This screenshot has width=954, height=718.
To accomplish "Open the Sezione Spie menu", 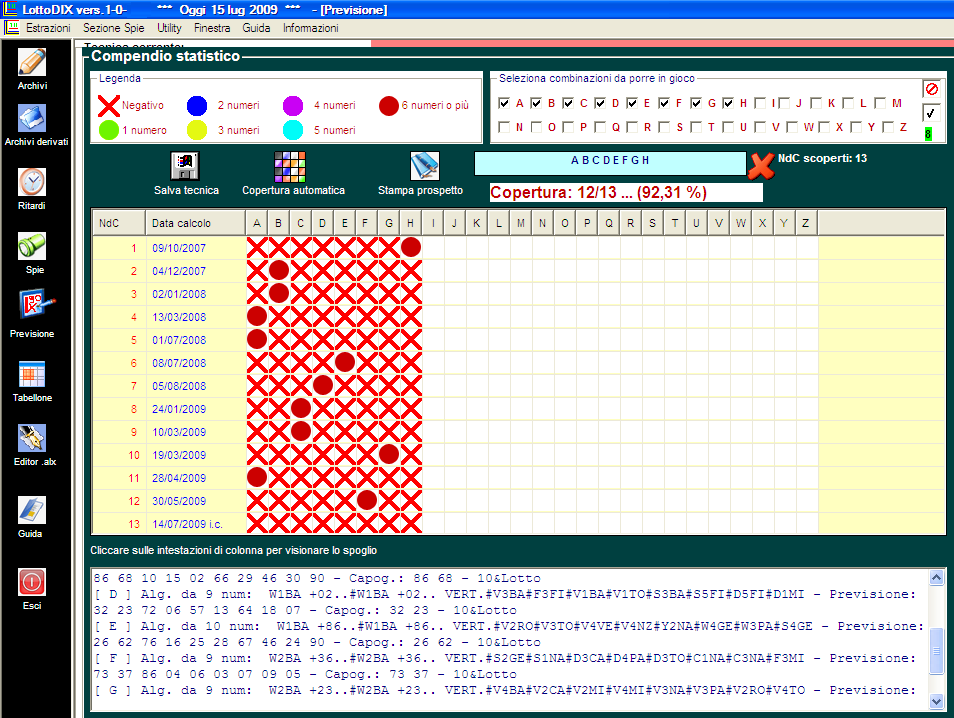I will pyautogui.click(x=114, y=28).
